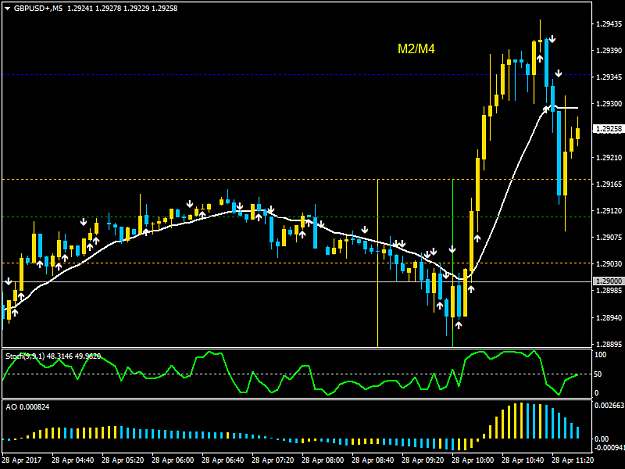Click the 0.002663 value on AO scale
The width and height of the screenshot is (625, 469).
[609, 405]
